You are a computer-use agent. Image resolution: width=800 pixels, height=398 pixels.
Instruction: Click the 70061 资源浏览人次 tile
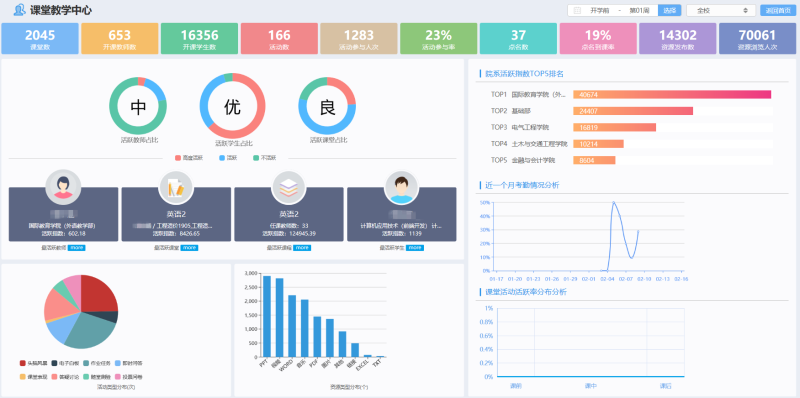(x=757, y=38)
